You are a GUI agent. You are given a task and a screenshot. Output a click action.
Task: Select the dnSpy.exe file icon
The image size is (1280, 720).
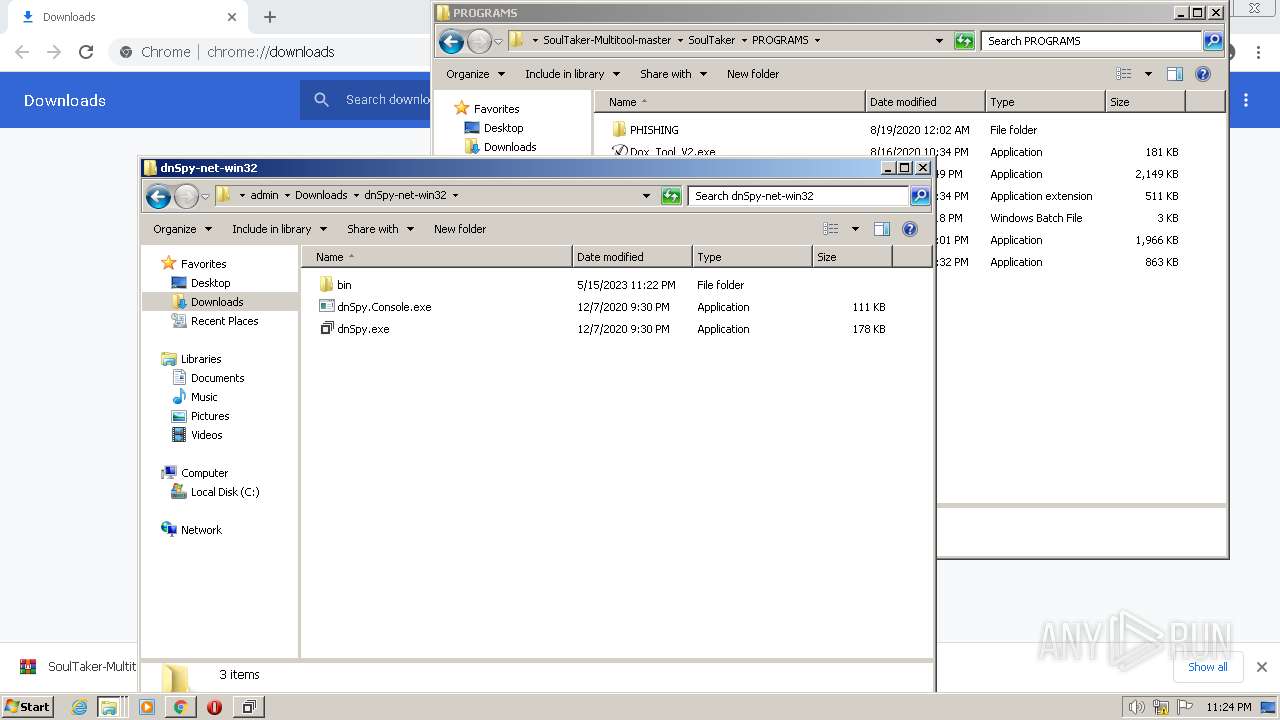[327, 329]
